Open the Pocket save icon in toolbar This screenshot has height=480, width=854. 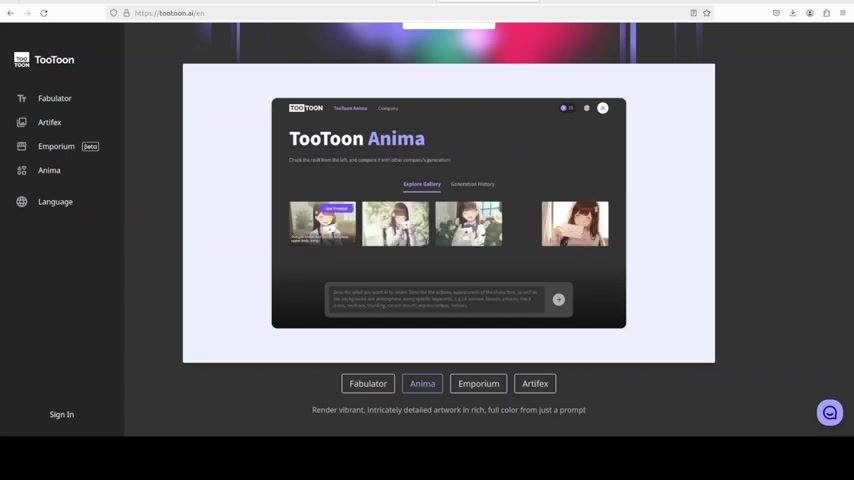[776, 13]
